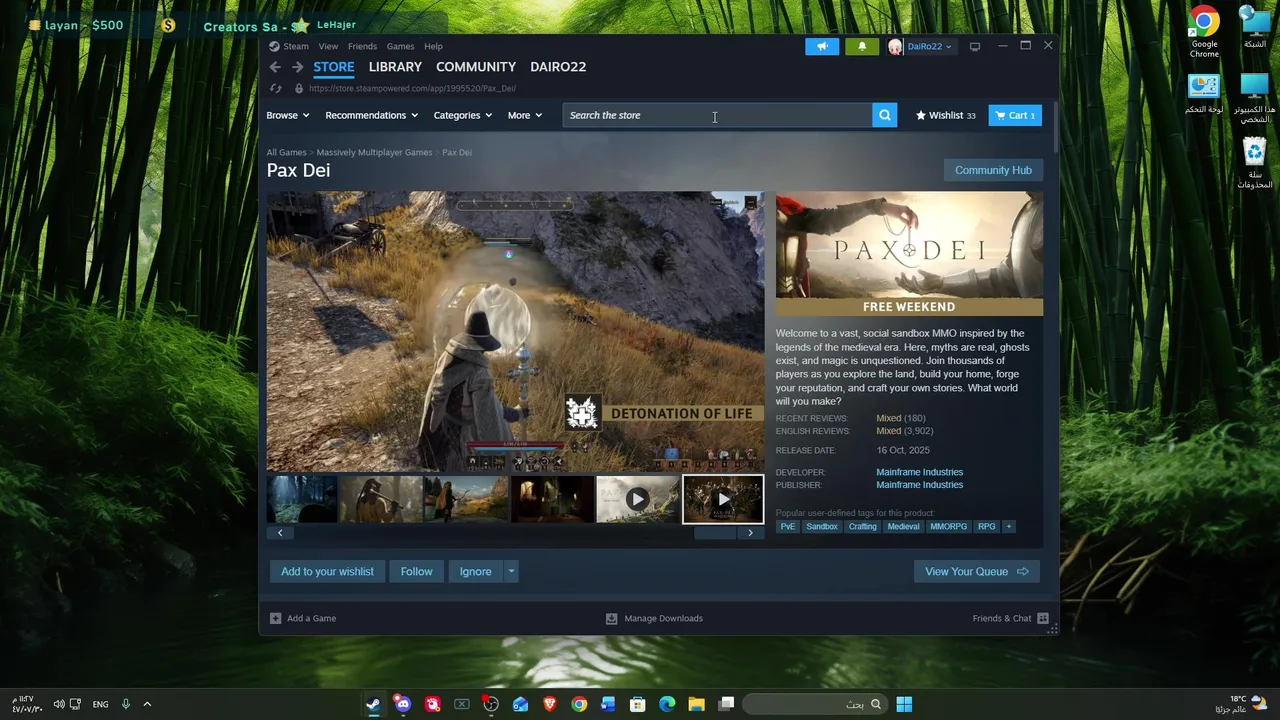Click in the Search the store field
Image resolution: width=1280 pixels, height=720 pixels.
point(717,115)
